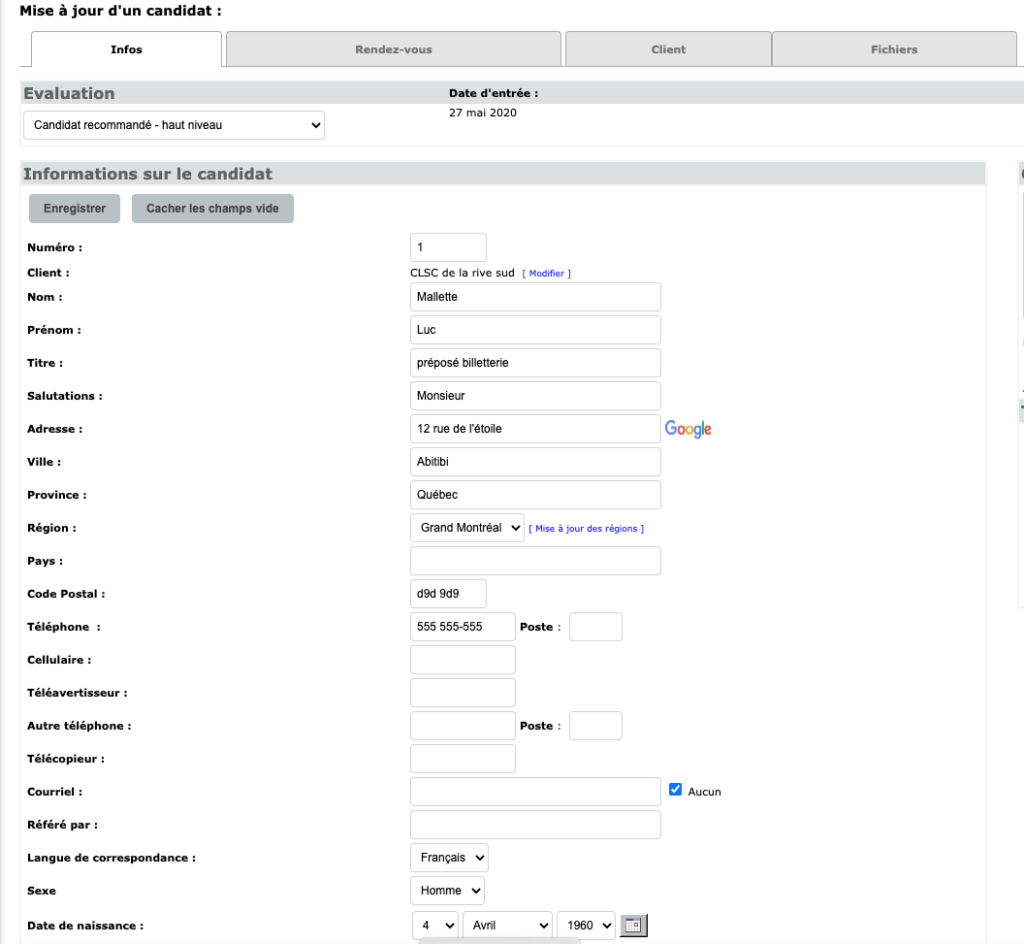The width and height of the screenshot is (1024, 944).
Task: Open the birth day dropdown
Action: (435, 925)
